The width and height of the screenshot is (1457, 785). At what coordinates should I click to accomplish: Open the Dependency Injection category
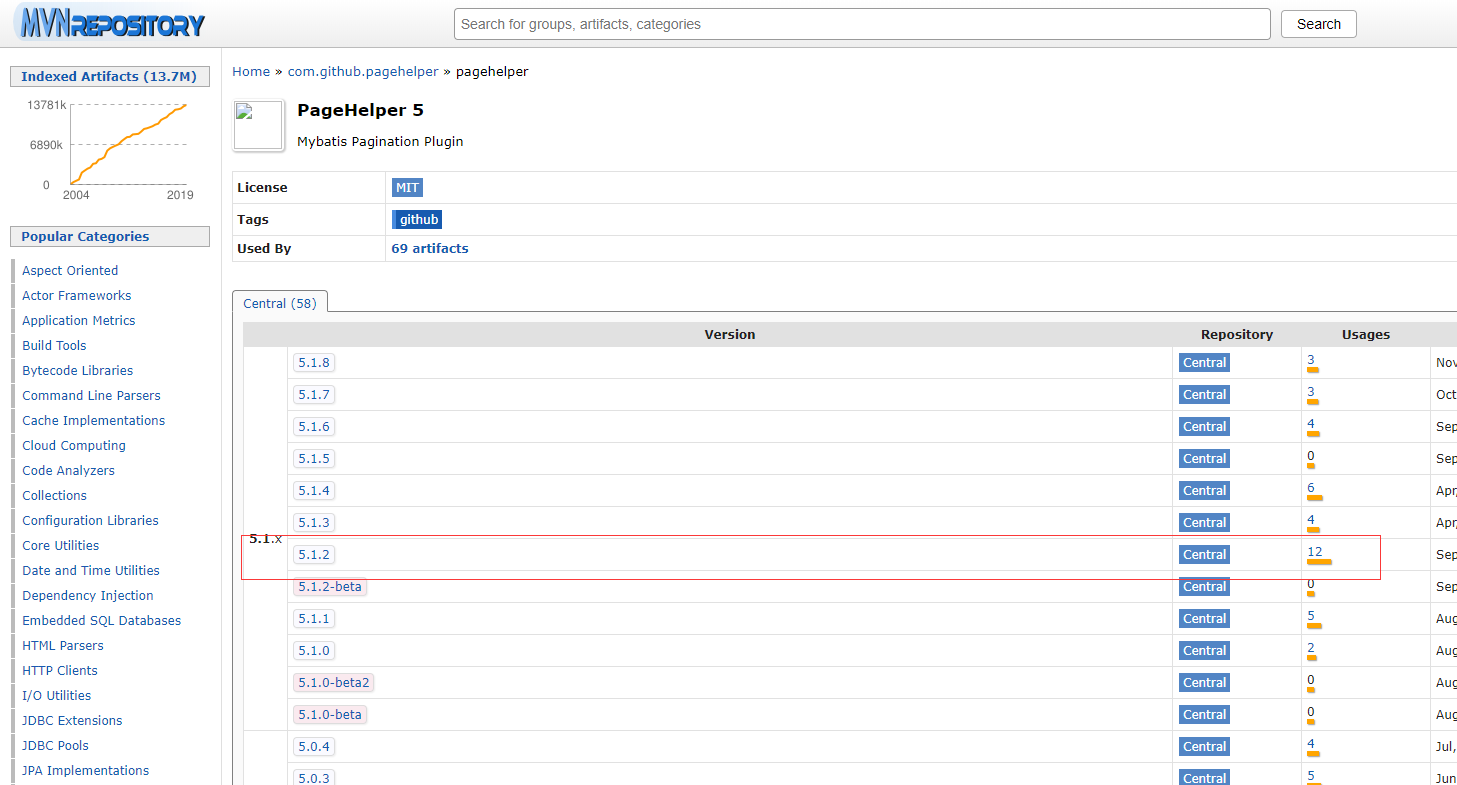(88, 595)
